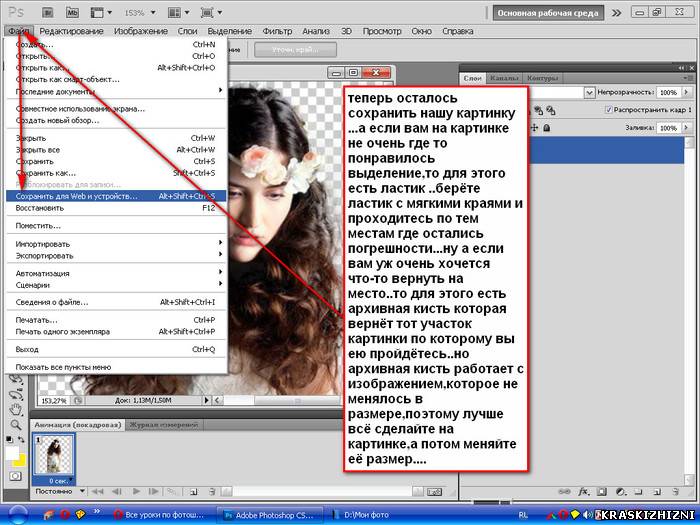Create new adjustment layer icon
The height and width of the screenshot is (525, 700).
tap(621, 492)
